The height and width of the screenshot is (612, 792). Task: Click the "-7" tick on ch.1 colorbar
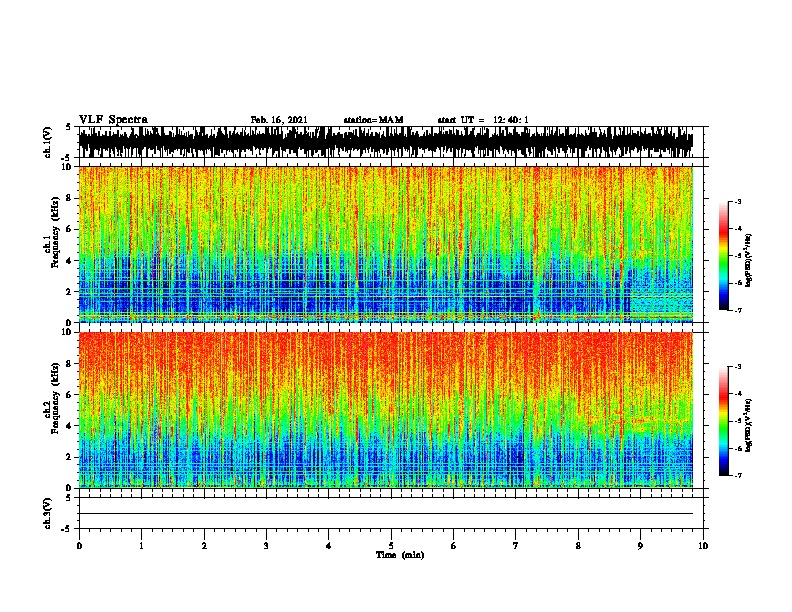click(x=737, y=310)
